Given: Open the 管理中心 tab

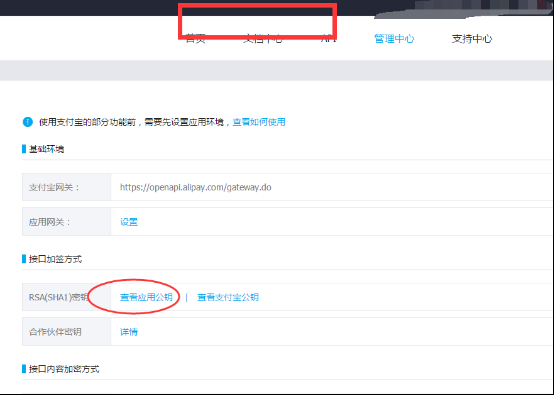Looking at the screenshot, I should pyautogui.click(x=394, y=39).
